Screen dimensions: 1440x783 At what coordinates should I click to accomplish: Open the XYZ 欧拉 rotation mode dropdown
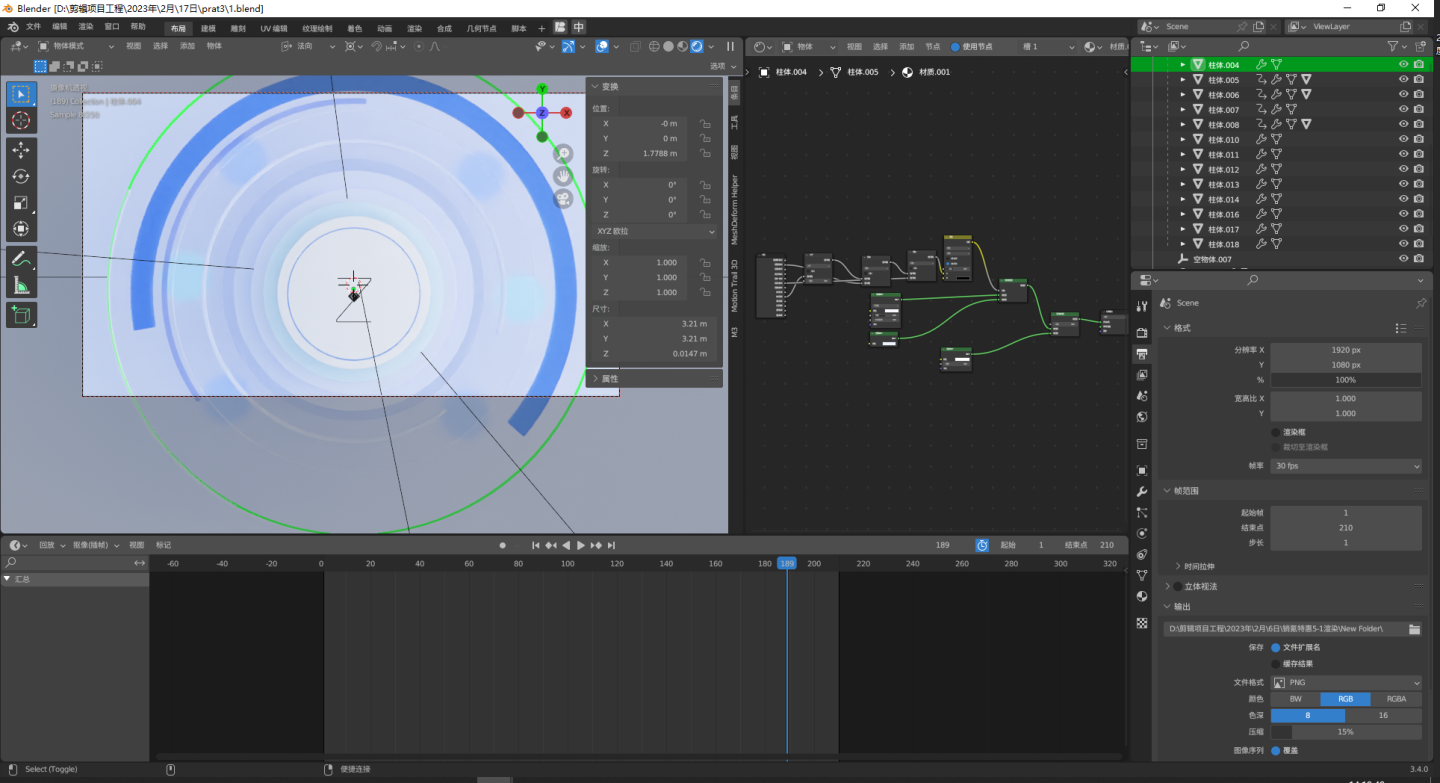654,231
